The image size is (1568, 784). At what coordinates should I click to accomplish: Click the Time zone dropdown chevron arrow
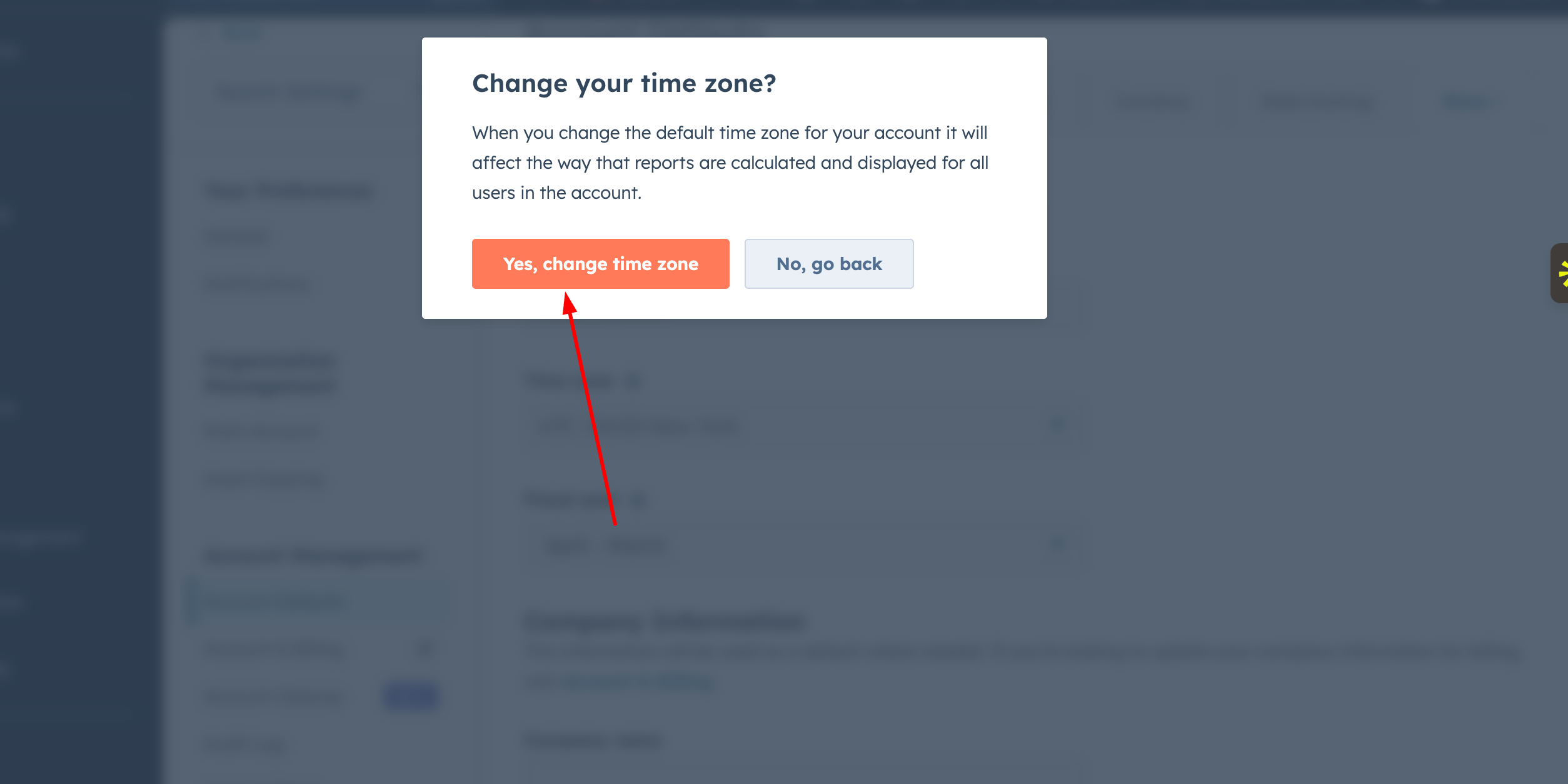1057,425
